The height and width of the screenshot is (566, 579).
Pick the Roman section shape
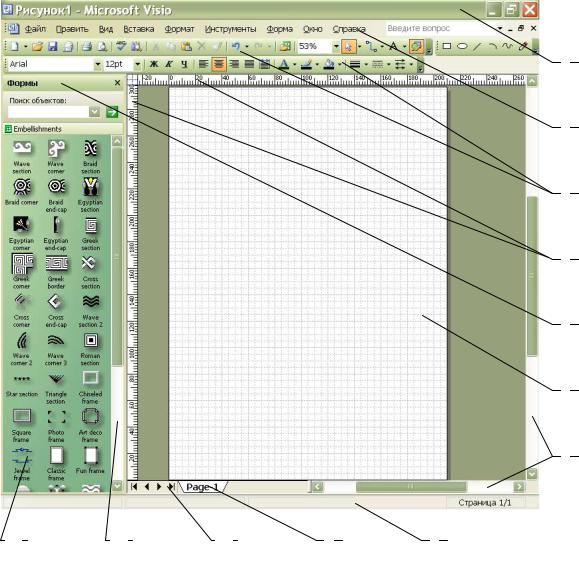tap(90, 349)
